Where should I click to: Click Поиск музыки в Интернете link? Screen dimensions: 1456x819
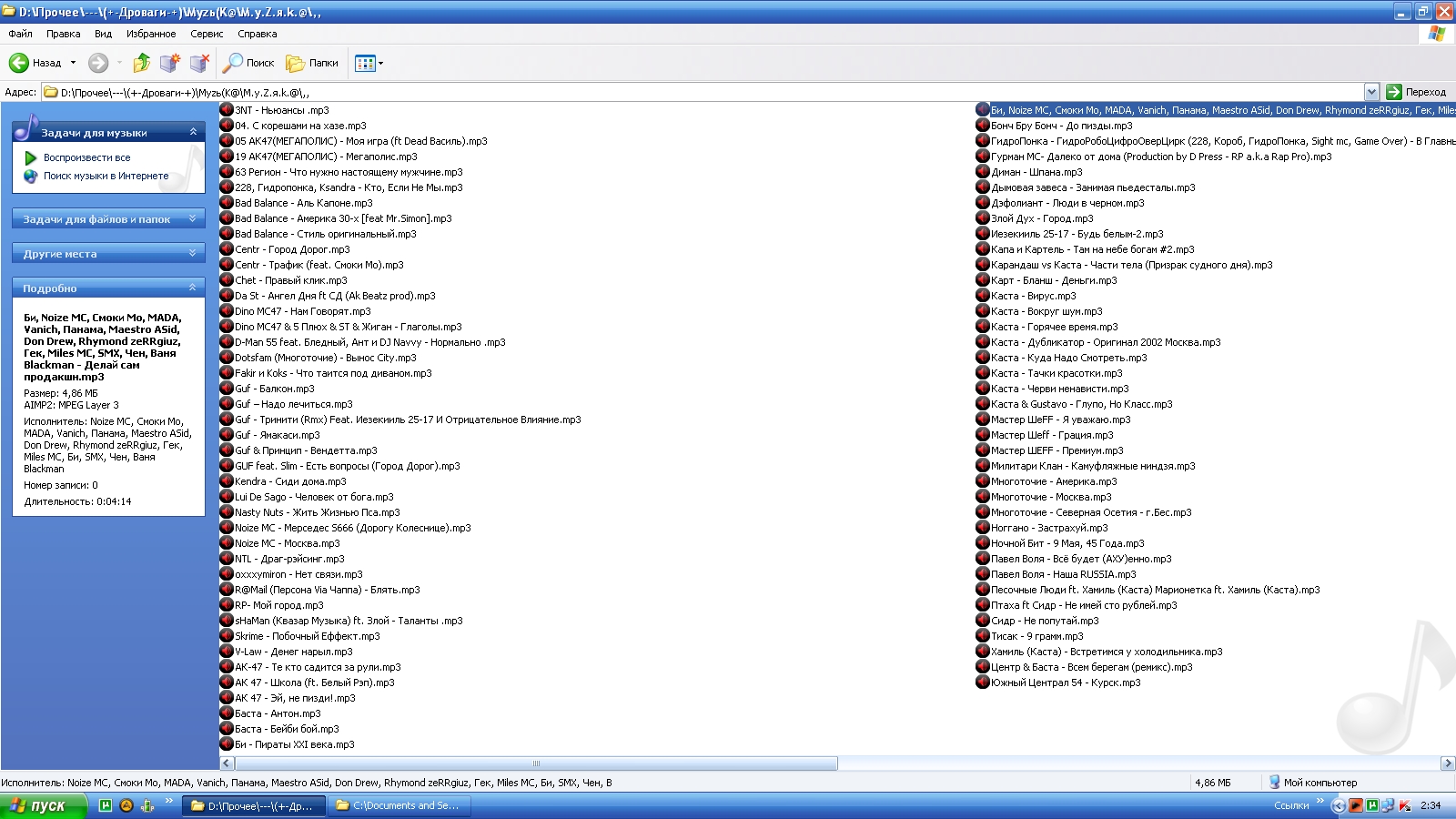[106, 176]
